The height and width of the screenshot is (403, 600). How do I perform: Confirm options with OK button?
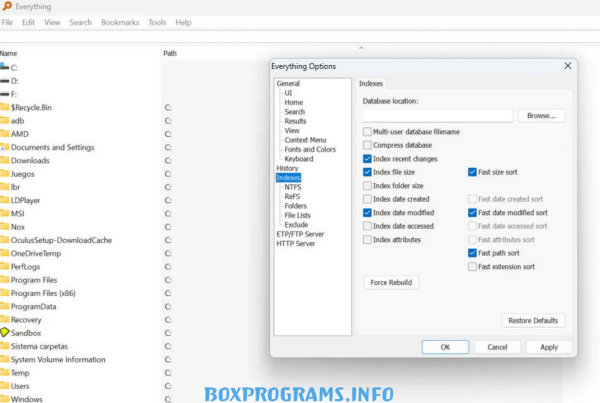445,347
